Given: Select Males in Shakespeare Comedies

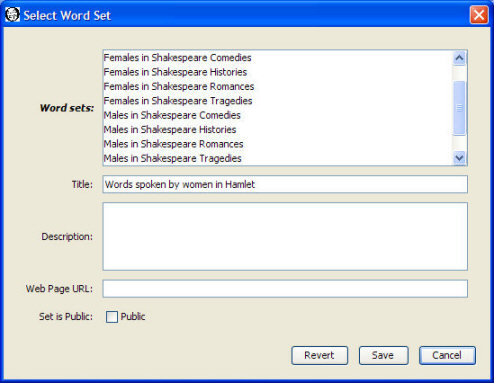Looking at the screenshot, I should [x=278, y=115].
